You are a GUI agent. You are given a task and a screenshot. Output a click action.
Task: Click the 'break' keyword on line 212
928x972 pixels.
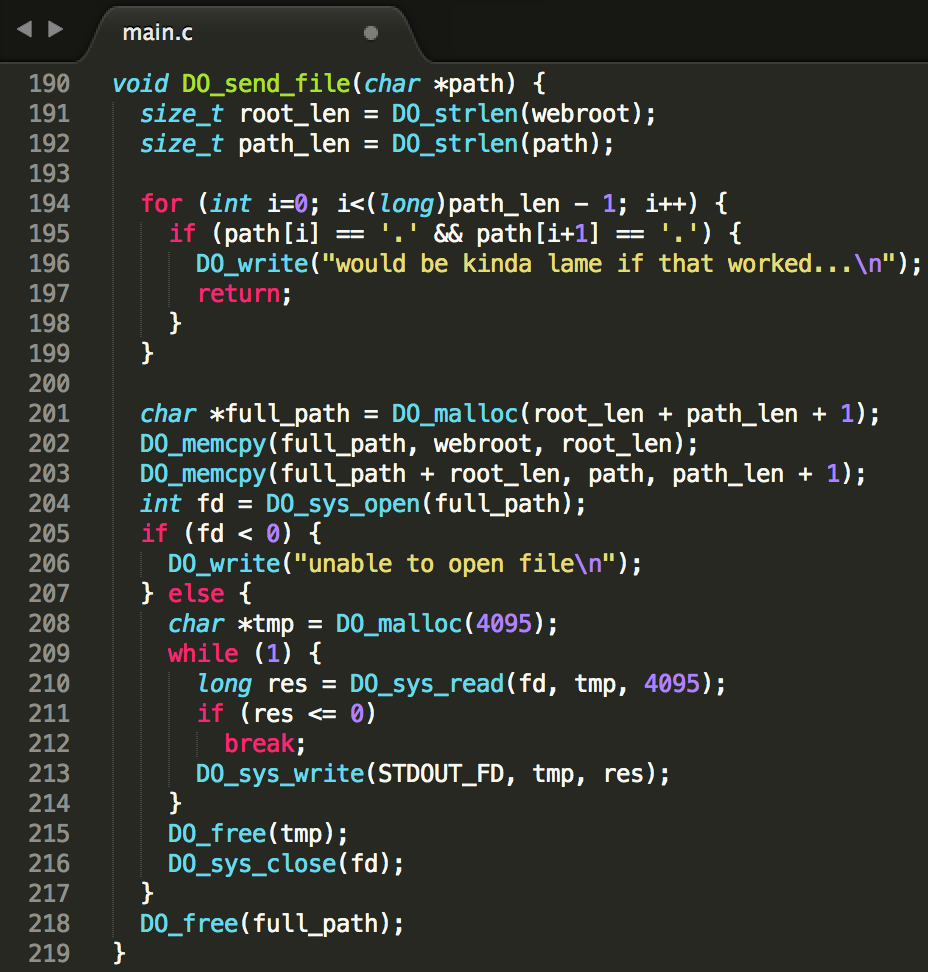click(259, 743)
